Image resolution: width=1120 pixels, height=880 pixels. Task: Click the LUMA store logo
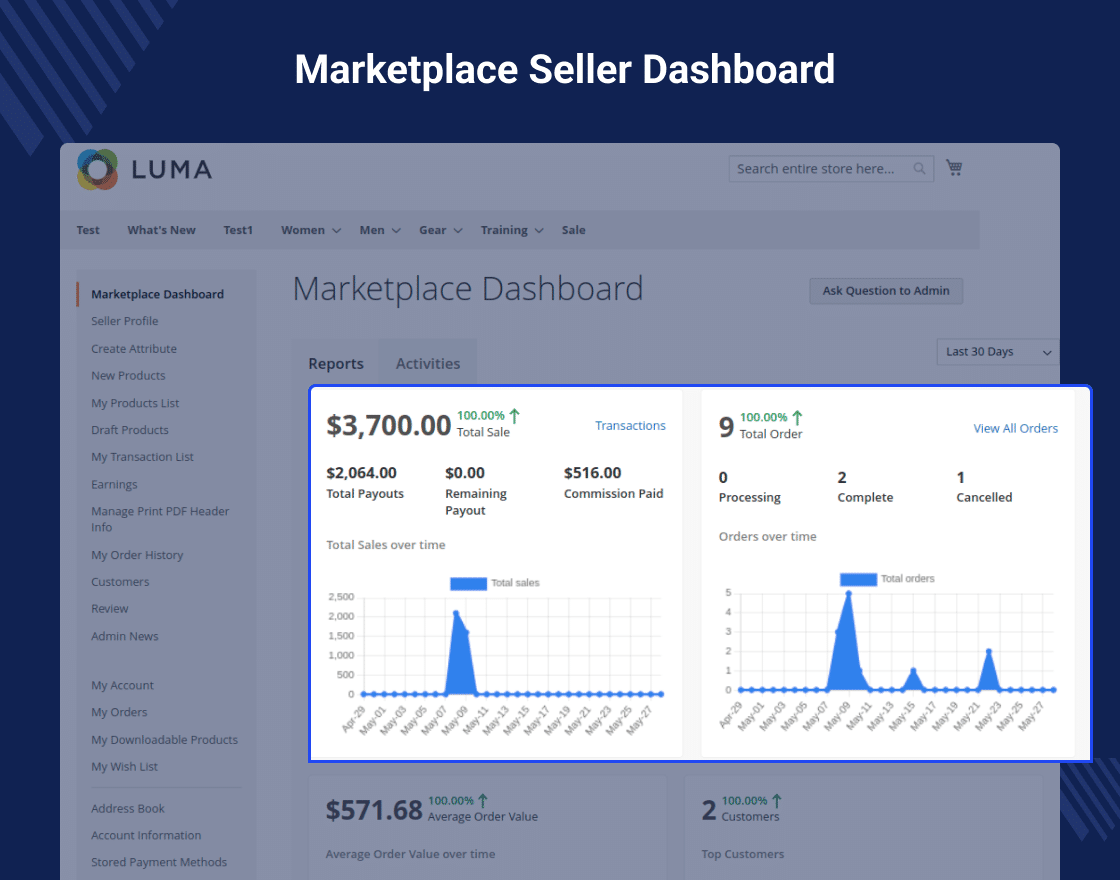point(145,170)
